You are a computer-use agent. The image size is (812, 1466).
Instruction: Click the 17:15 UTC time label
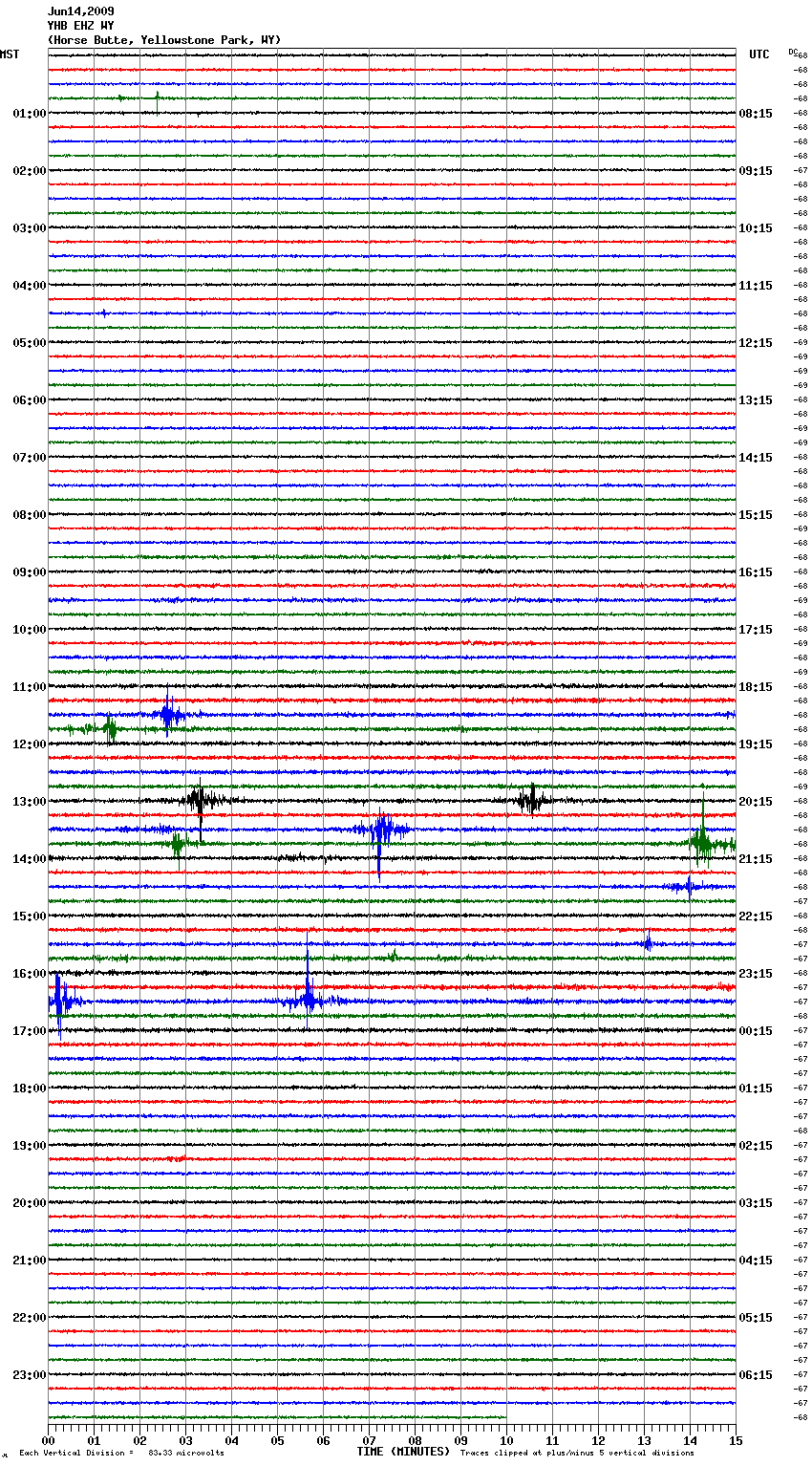point(756,630)
